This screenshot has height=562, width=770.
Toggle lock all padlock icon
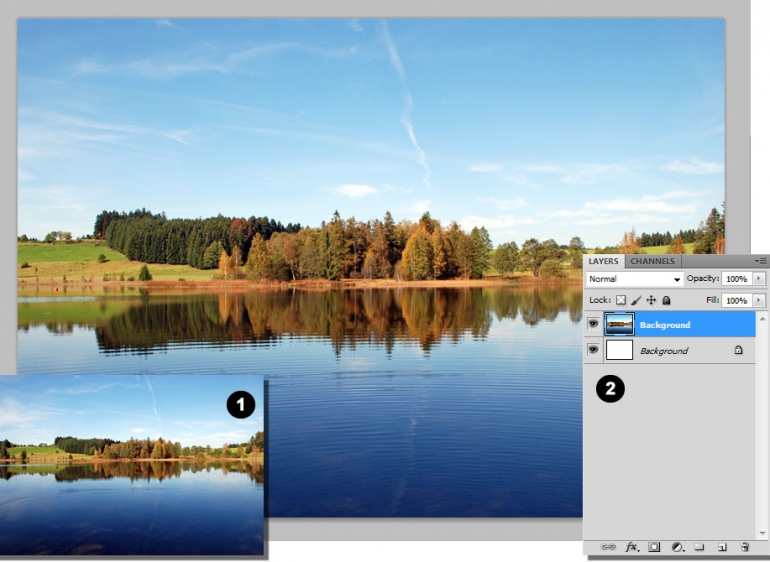click(666, 300)
